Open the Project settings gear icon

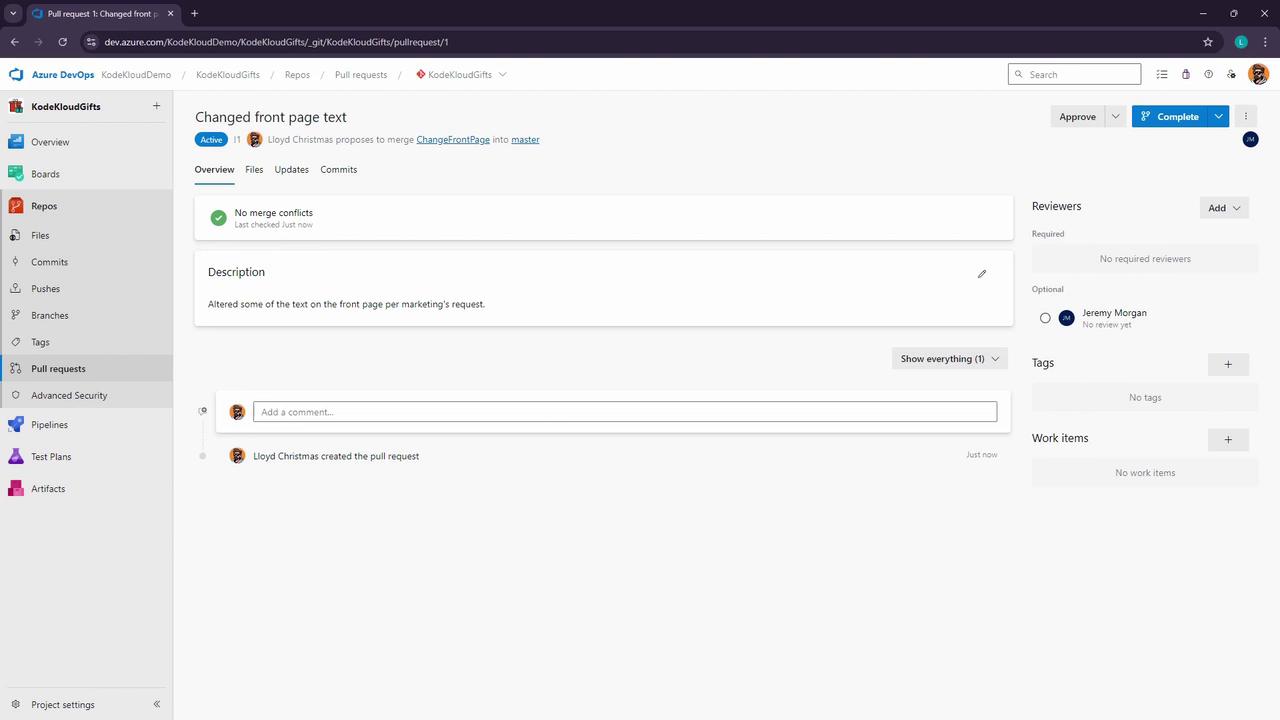pyautogui.click(x=15, y=704)
